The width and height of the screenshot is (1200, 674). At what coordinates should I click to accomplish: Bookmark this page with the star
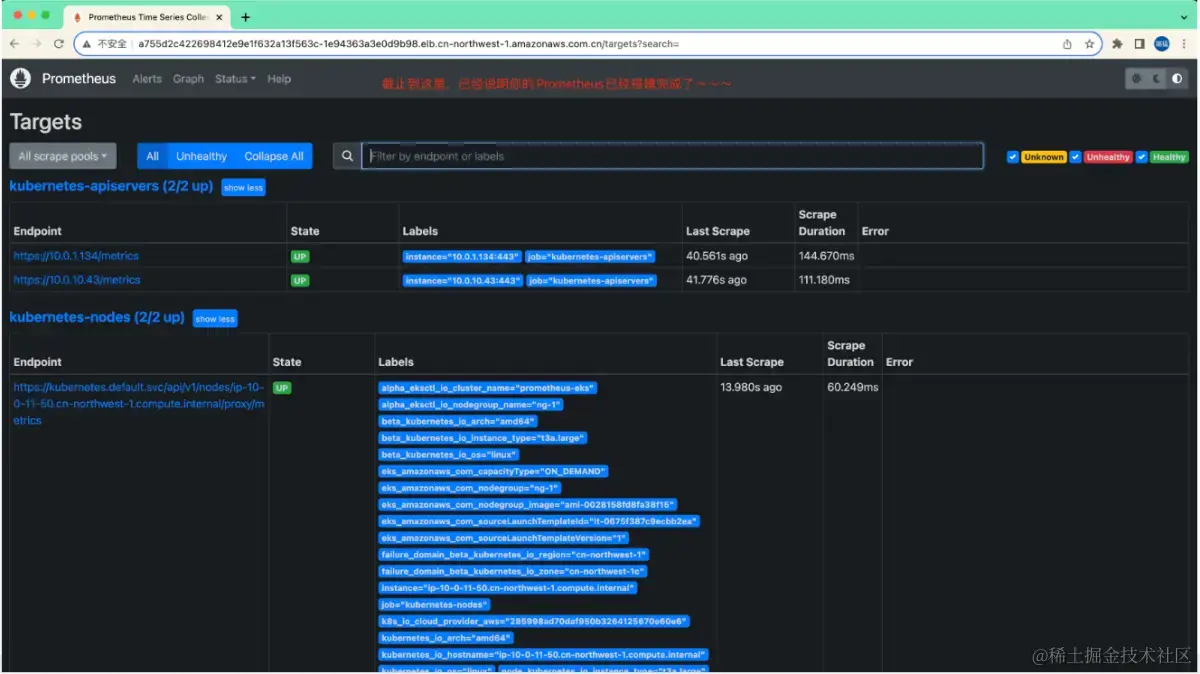pos(1089,44)
